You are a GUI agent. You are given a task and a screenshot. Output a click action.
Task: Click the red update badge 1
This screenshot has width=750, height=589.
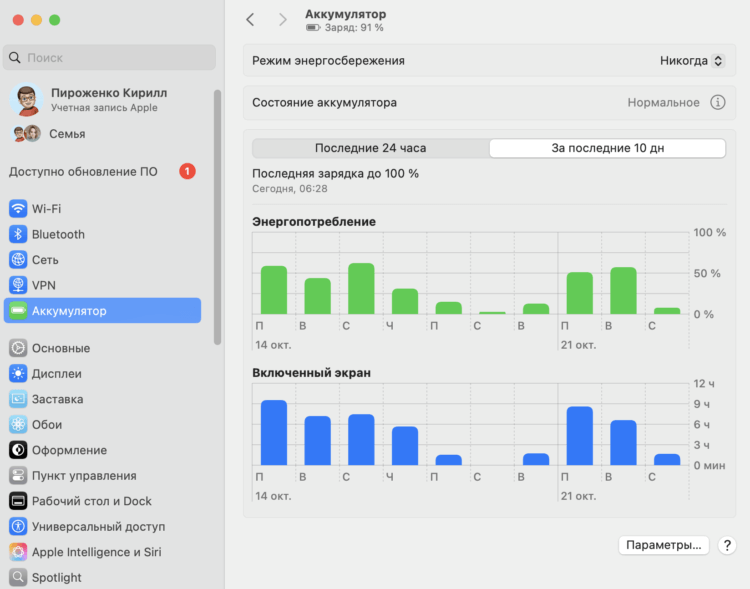coord(188,171)
